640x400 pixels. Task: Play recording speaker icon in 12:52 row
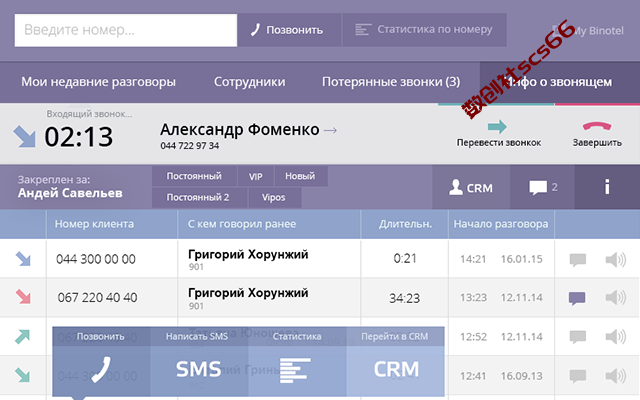pos(616,337)
